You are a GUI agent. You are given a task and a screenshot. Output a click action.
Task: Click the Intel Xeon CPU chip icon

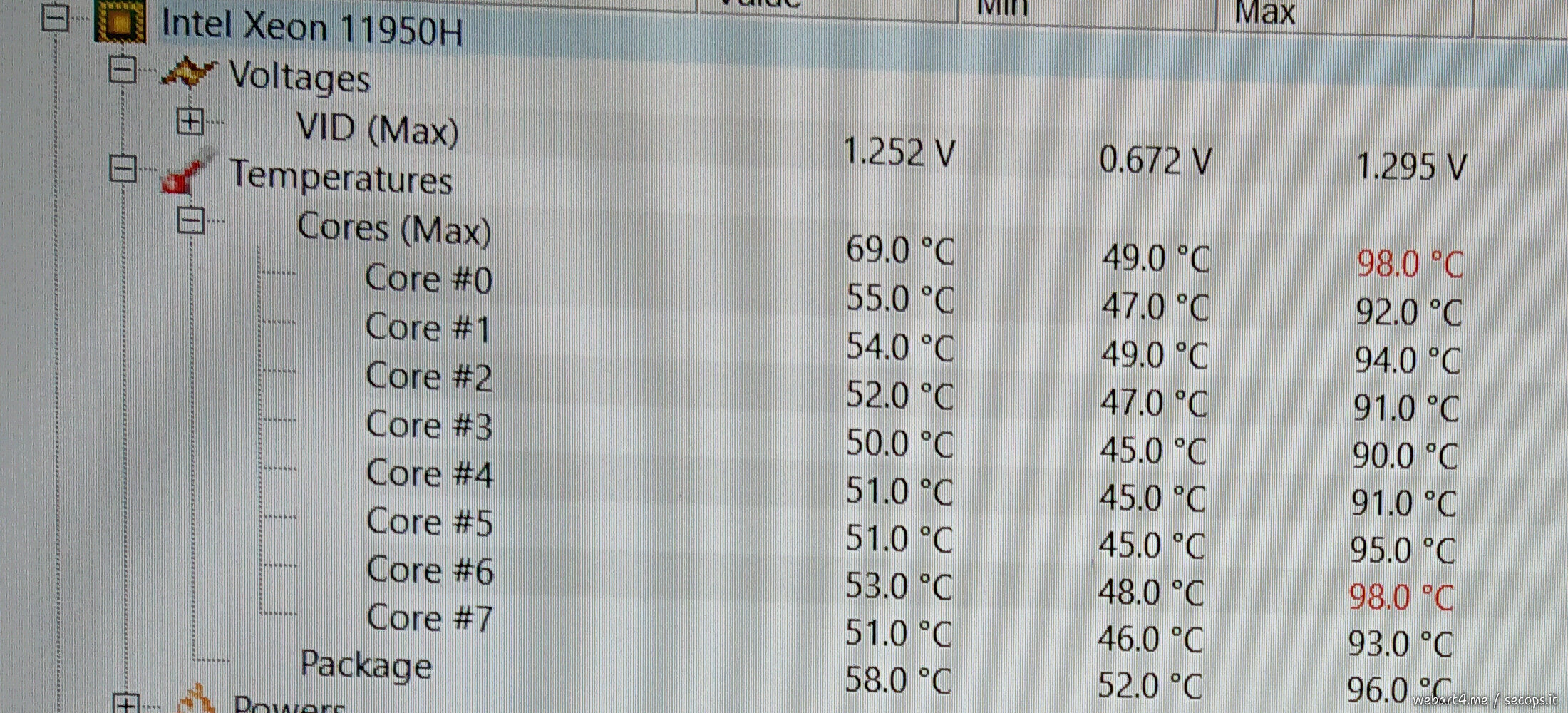pos(120,21)
